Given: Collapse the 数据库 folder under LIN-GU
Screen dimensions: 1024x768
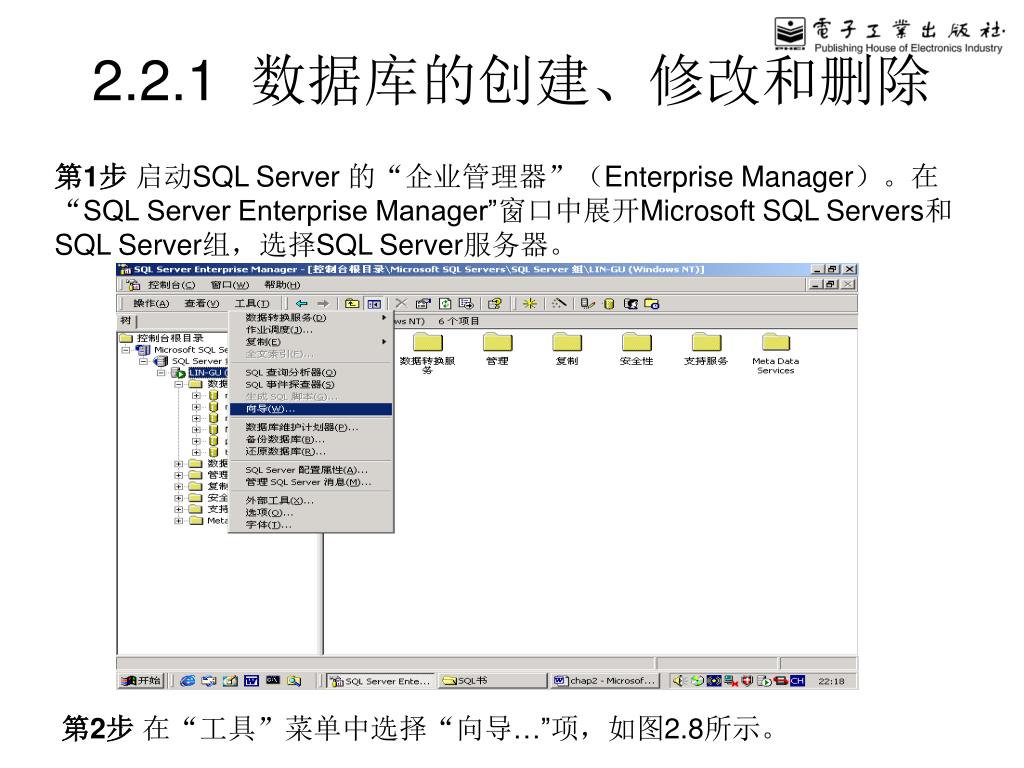Looking at the screenshot, I should point(178,385).
